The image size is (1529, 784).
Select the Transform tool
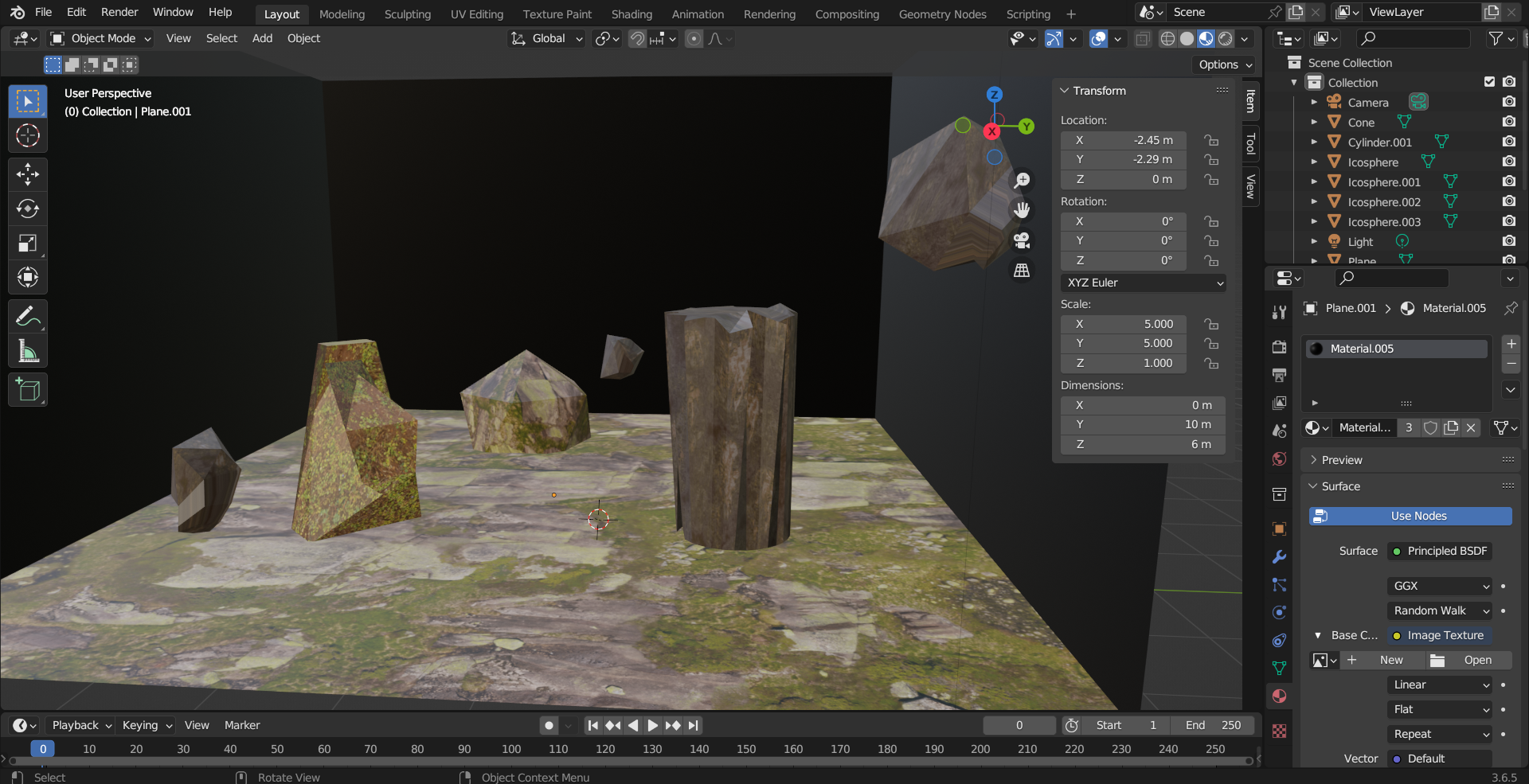28,277
